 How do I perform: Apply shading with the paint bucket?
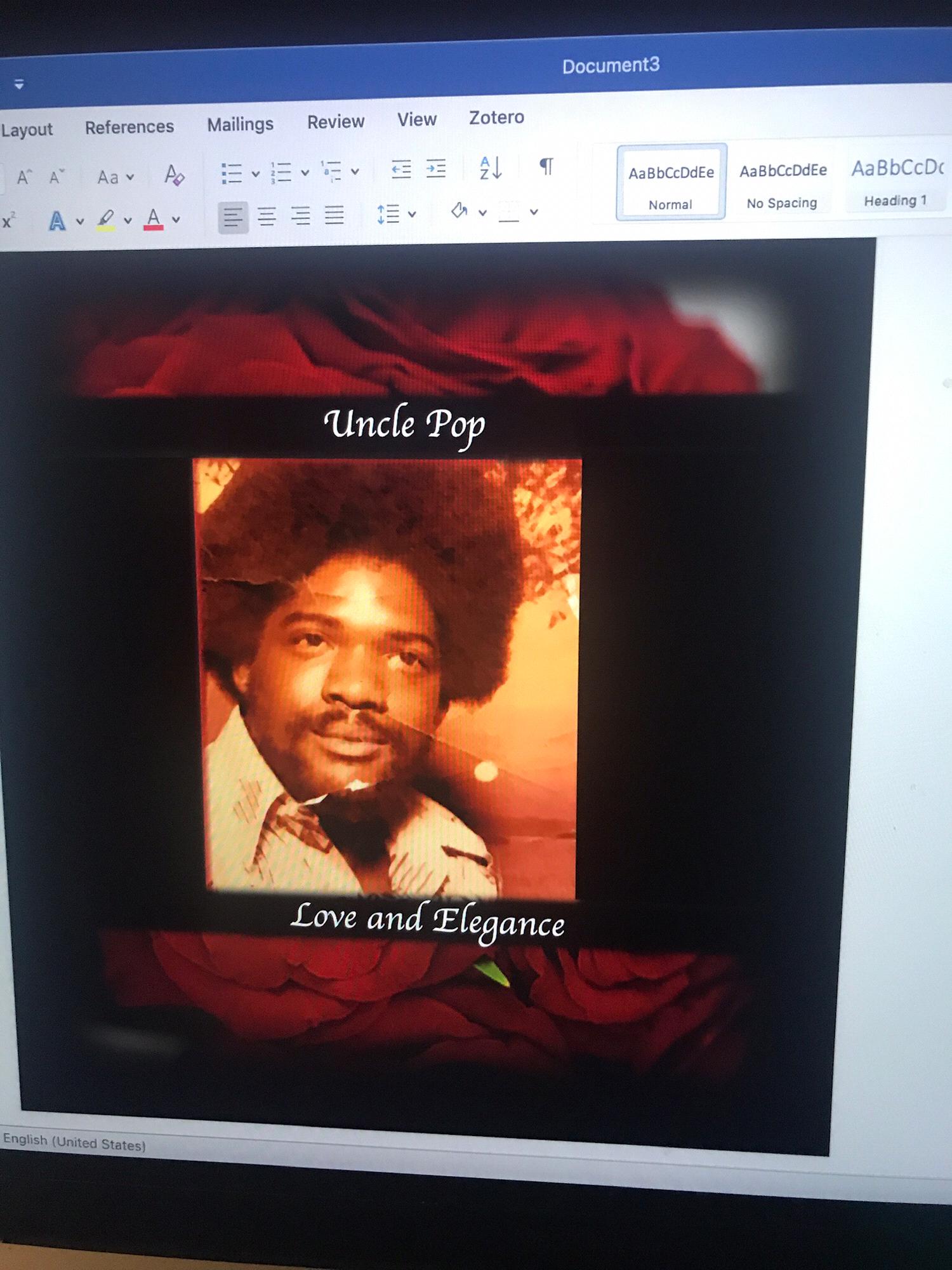pos(459,211)
